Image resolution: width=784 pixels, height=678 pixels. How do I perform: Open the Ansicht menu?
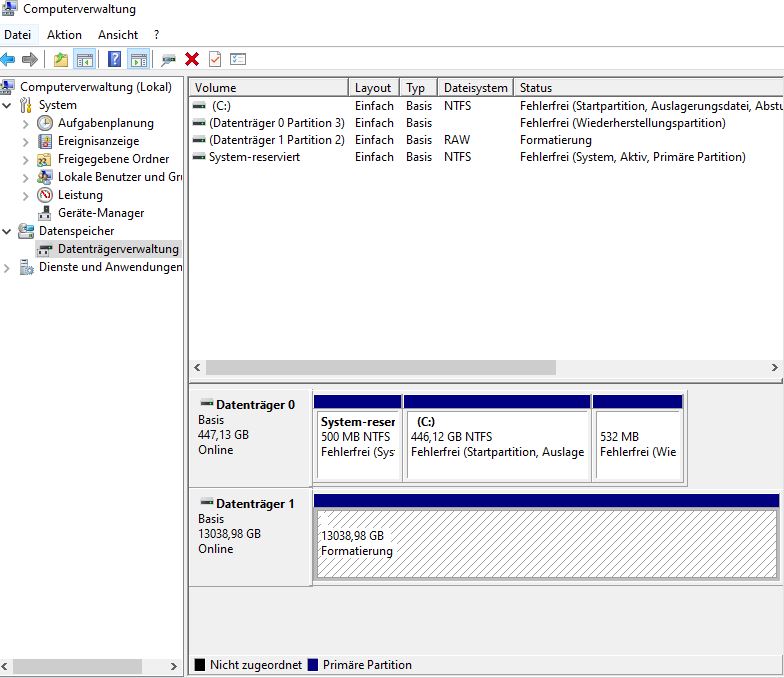tap(118, 35)
